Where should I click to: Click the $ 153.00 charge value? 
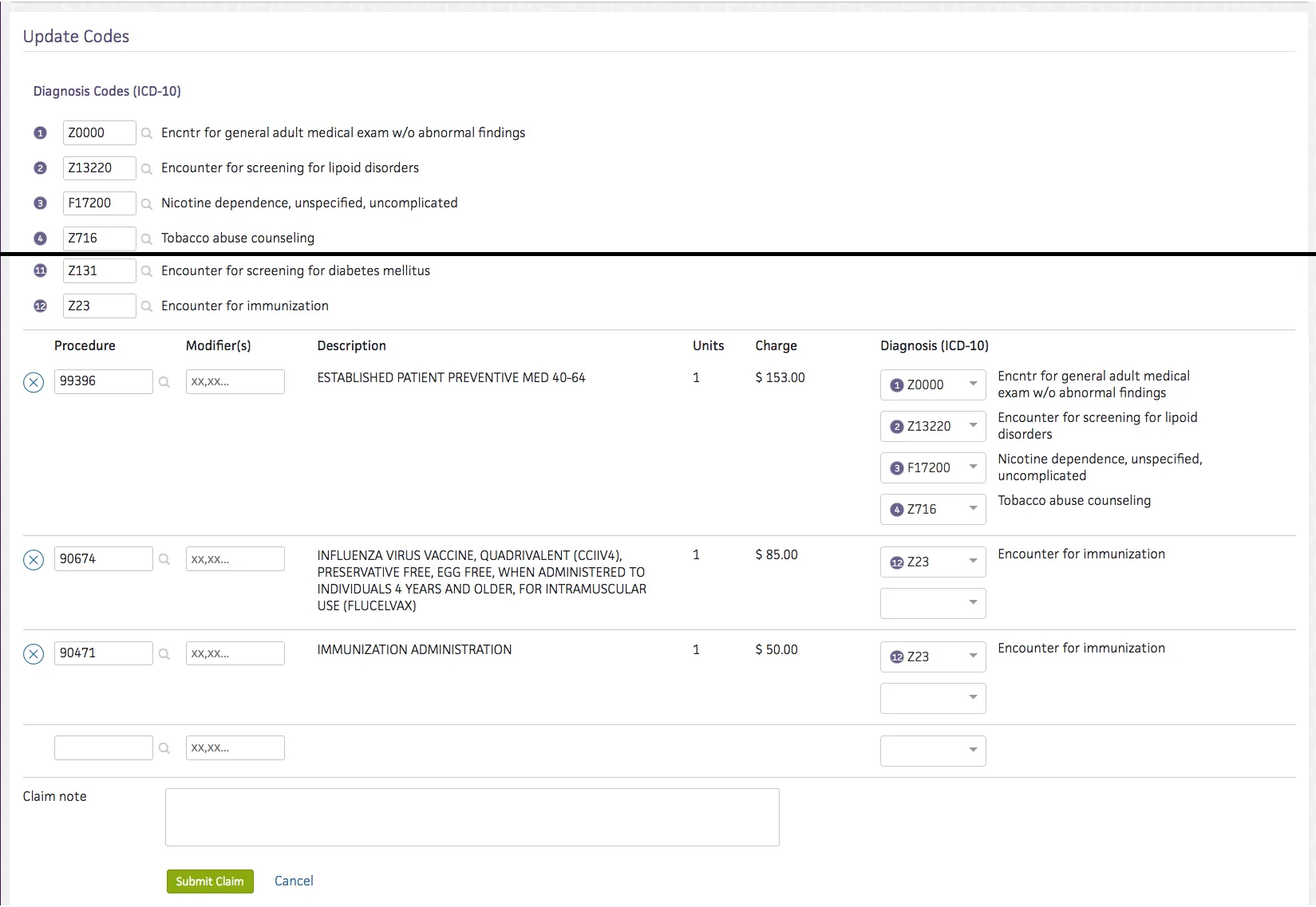(x=780, y=377)
